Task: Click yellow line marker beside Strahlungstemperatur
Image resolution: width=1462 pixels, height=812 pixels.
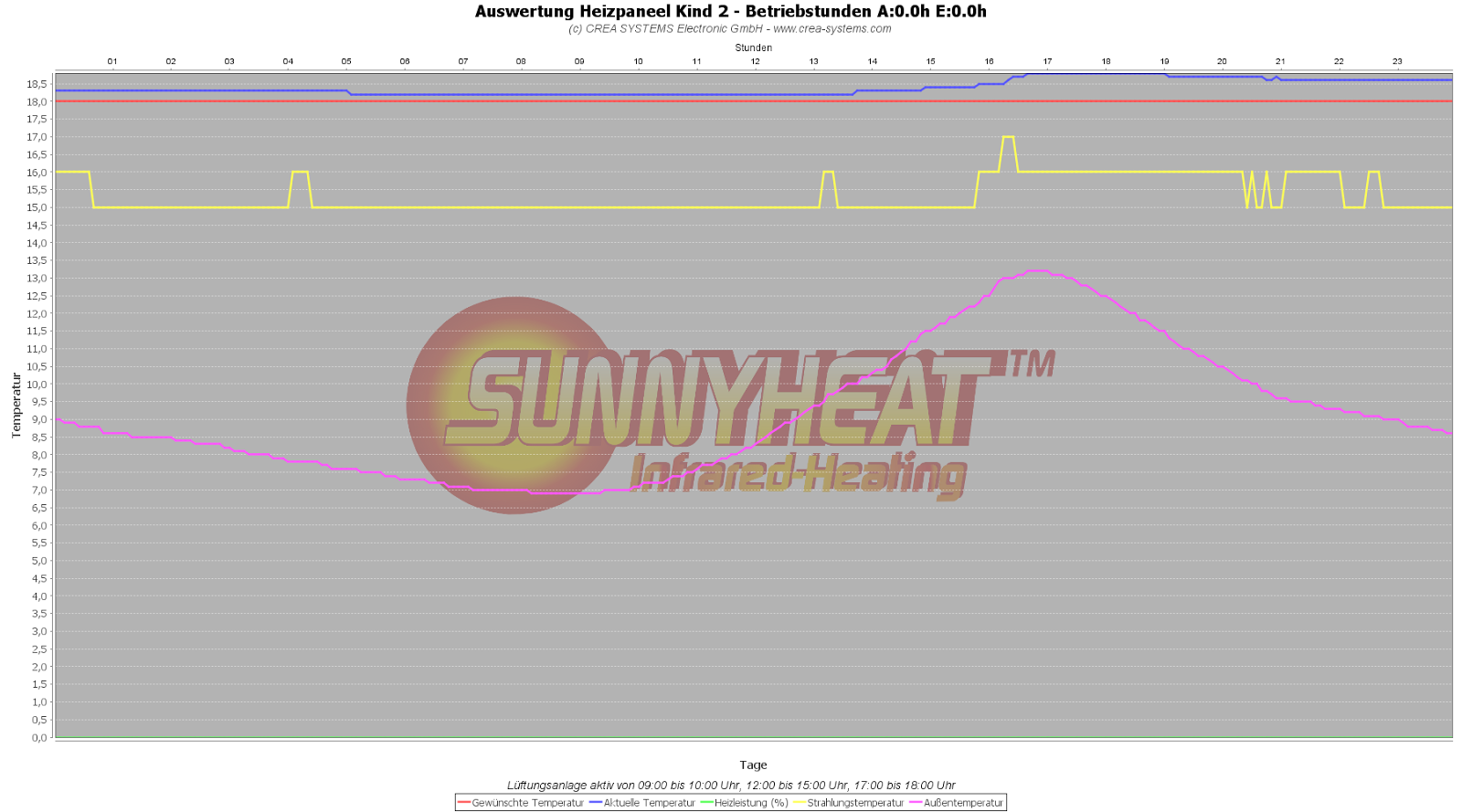Action: (800, 803)
